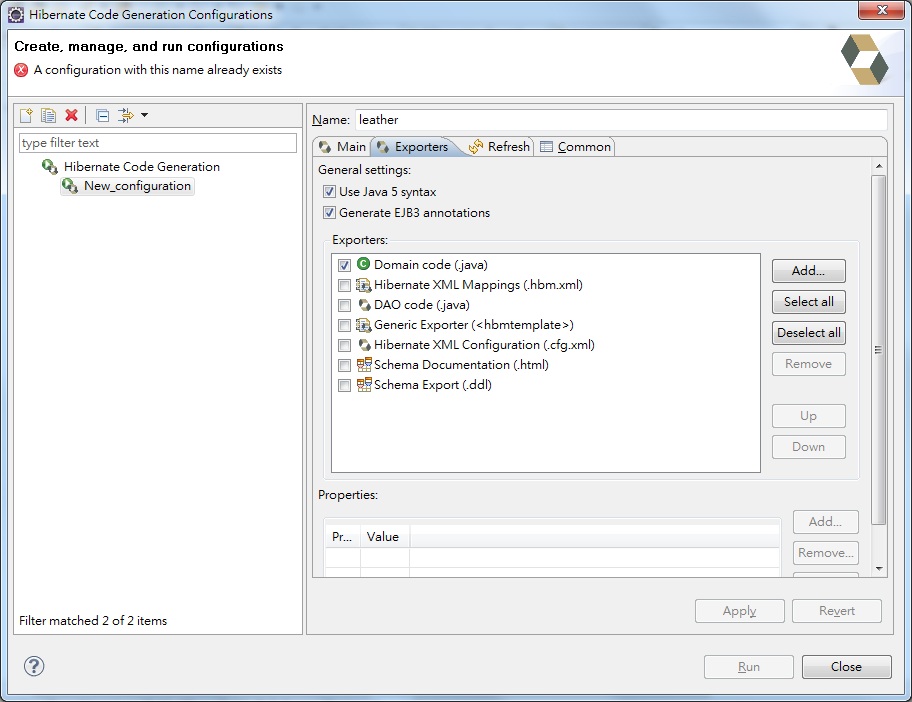Switch to the Main tab

coord(343,147)
